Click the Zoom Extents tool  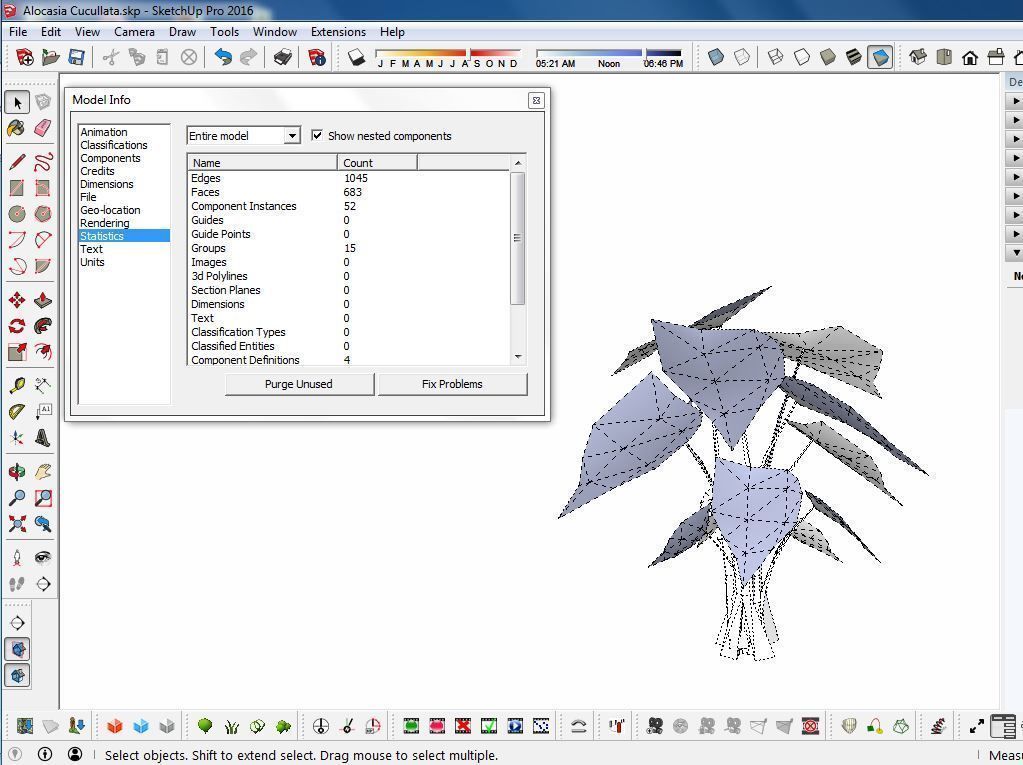click(x=17, y=524)
